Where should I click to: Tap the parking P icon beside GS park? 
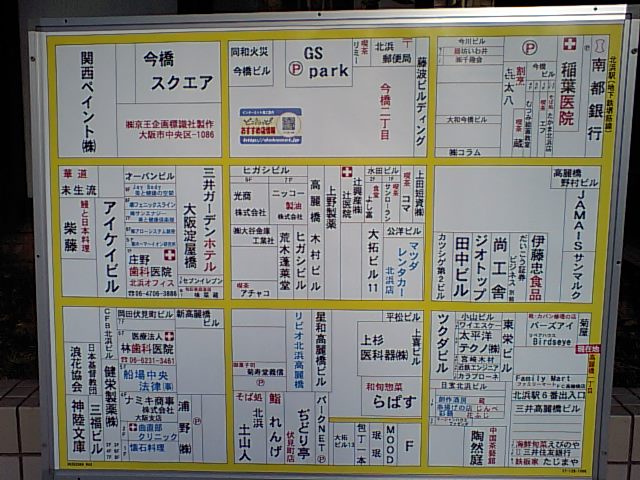point(296,69)
